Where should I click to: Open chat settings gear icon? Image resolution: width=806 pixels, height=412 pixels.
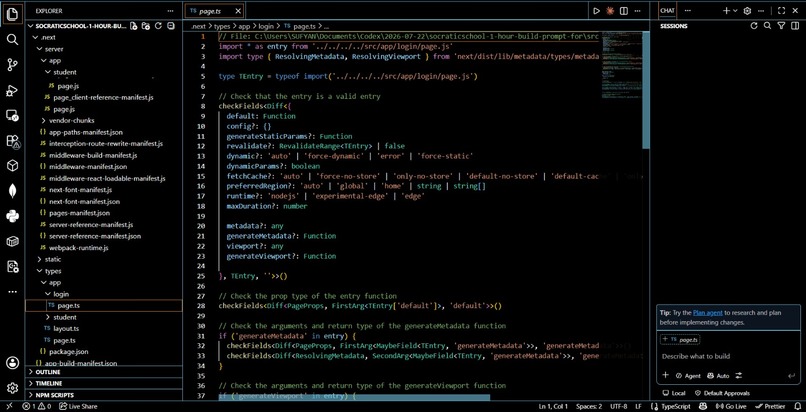tap(747, 10)
